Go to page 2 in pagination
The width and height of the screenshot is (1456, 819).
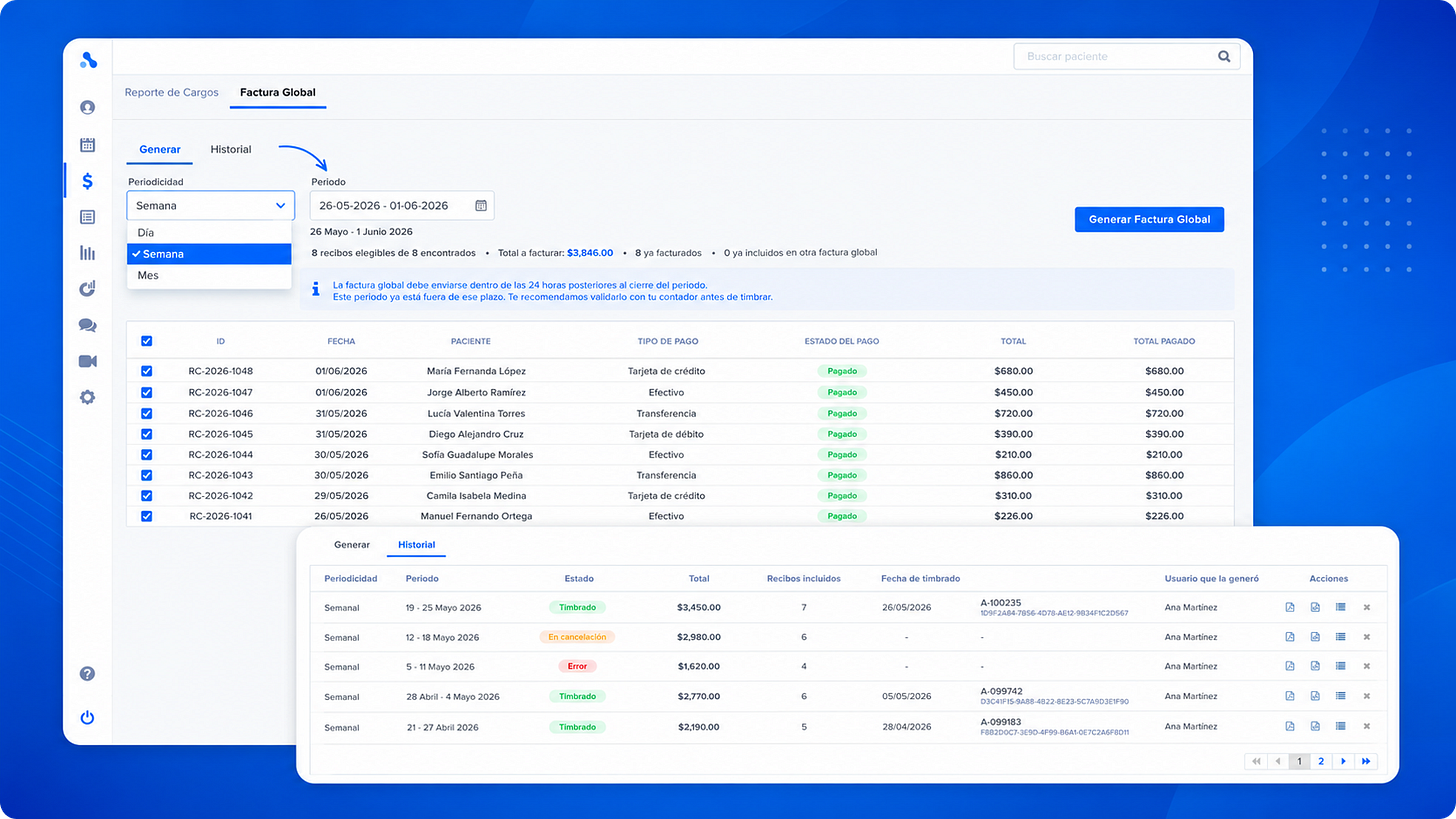pyautogui.click(x=1321, y=762)
